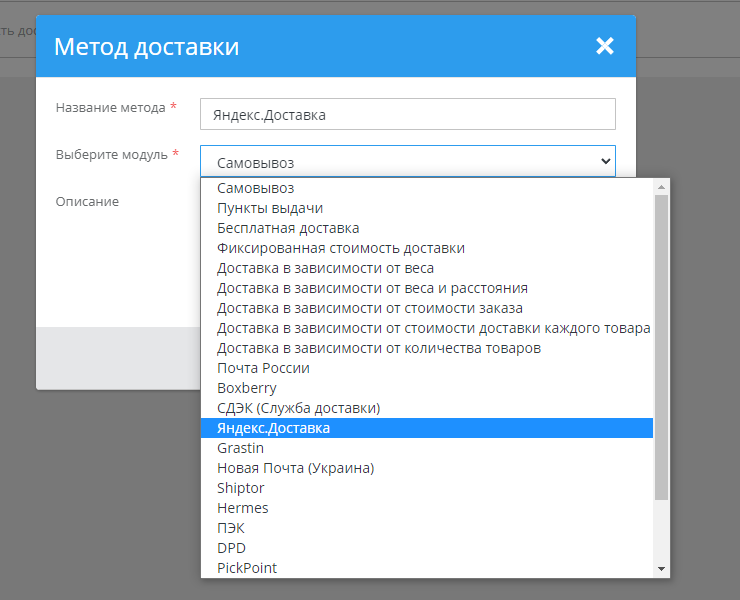
Task: Choose the DPD option
Action: click(x=231, y=548)
